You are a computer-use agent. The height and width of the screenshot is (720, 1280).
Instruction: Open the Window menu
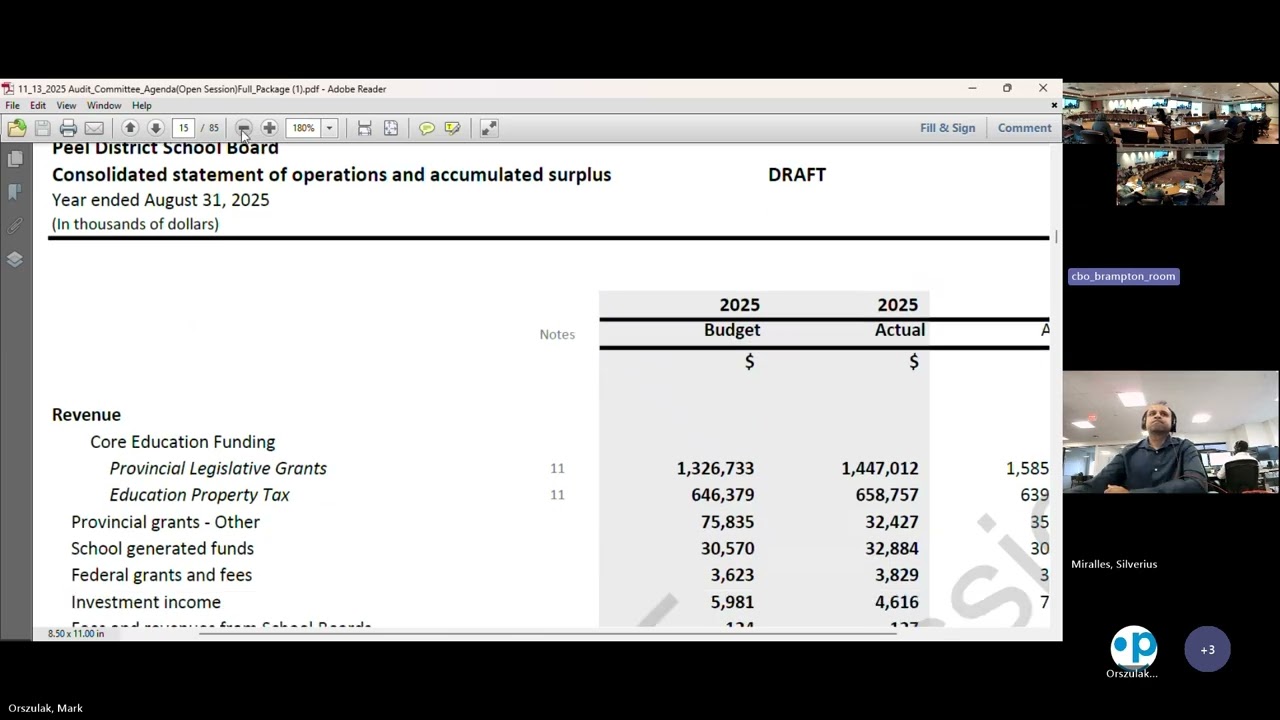coord(104,106)
